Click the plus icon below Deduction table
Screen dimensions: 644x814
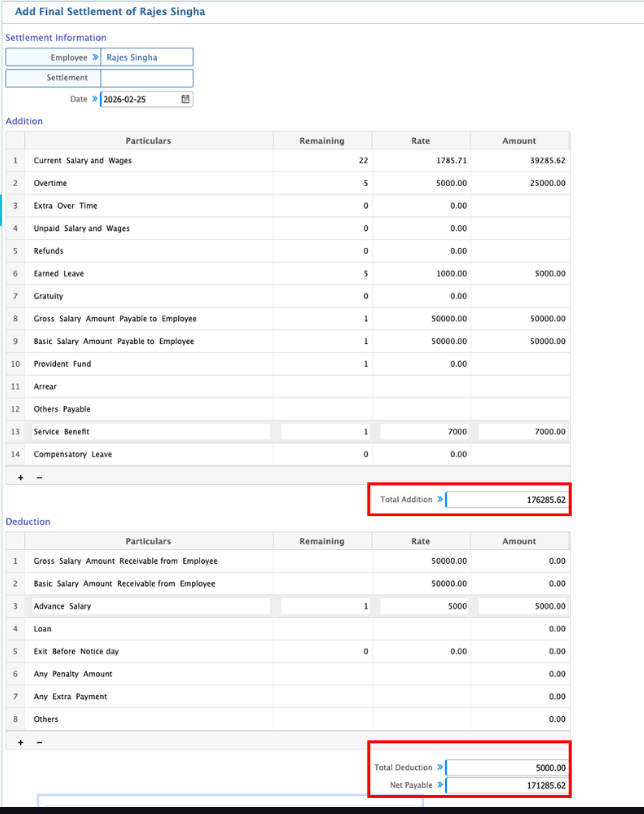pos(21,742)
